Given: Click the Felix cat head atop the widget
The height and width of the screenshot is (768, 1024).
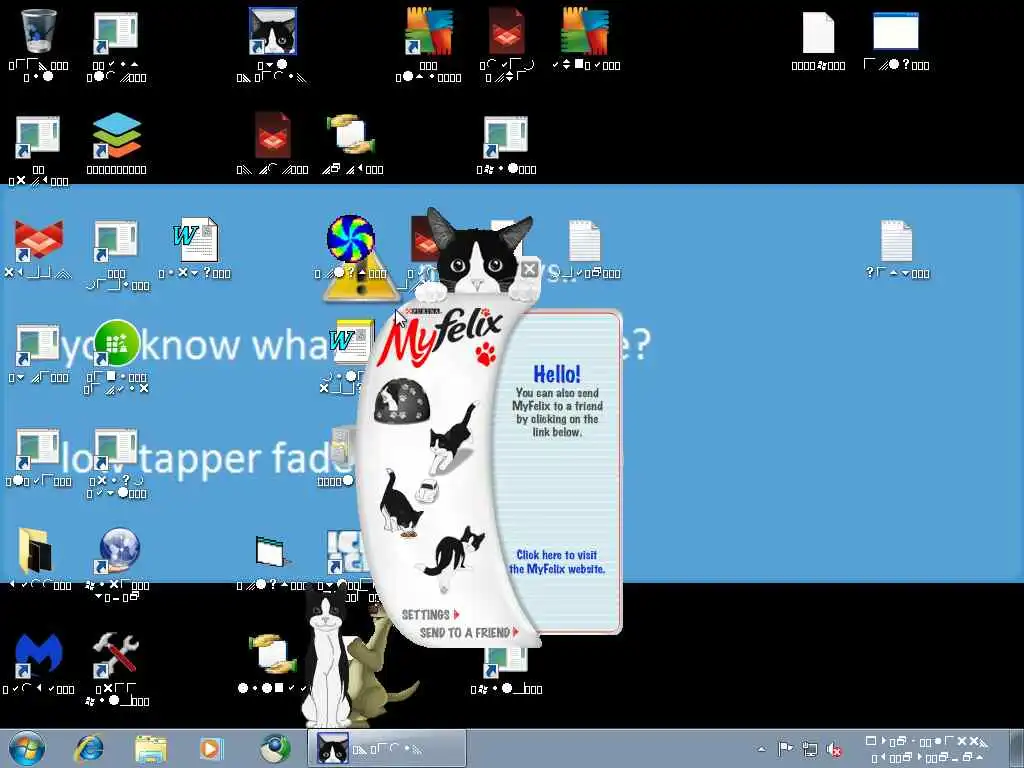Looking at the screenshot, I should (x=478, y=255).
